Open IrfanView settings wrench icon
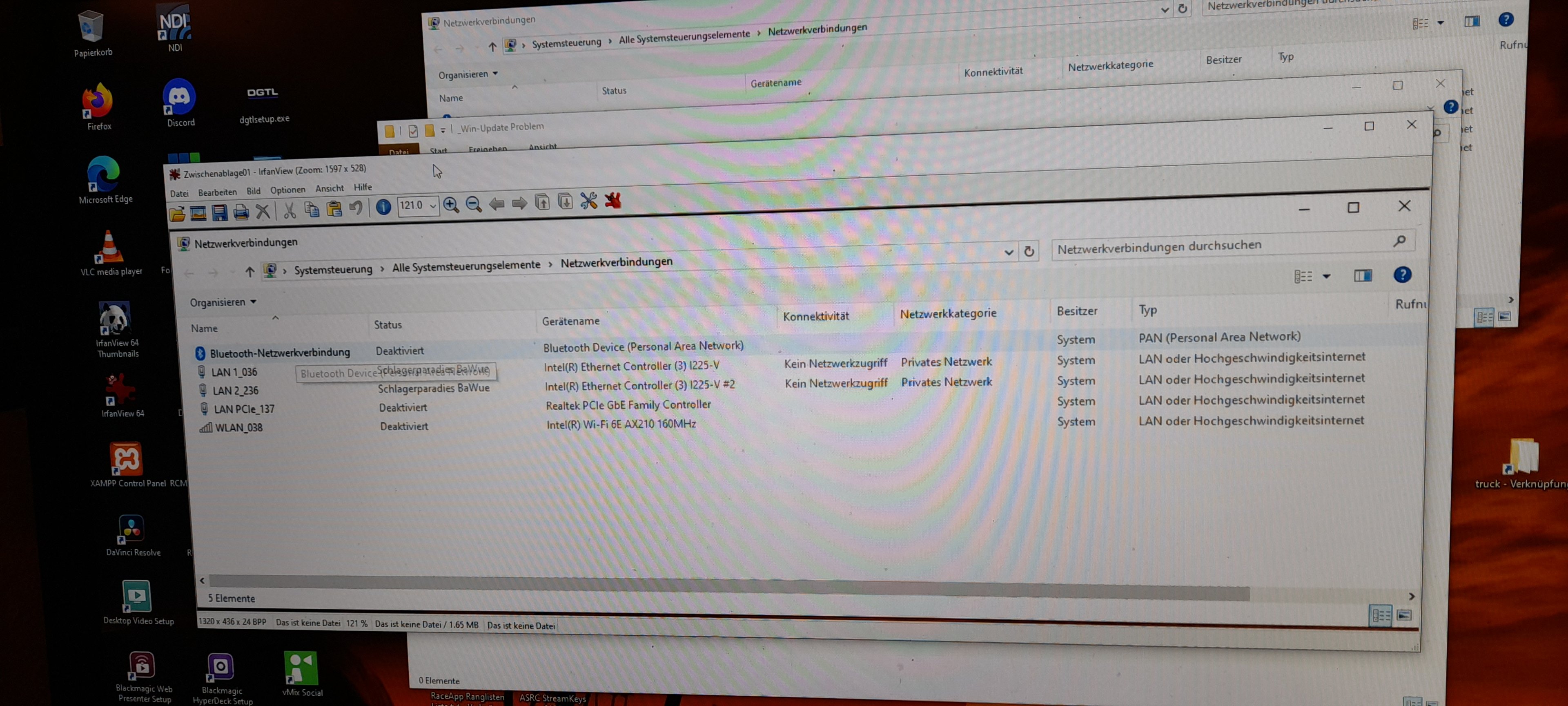This screenshot has height=706, width=1568. tap(588, 201)
